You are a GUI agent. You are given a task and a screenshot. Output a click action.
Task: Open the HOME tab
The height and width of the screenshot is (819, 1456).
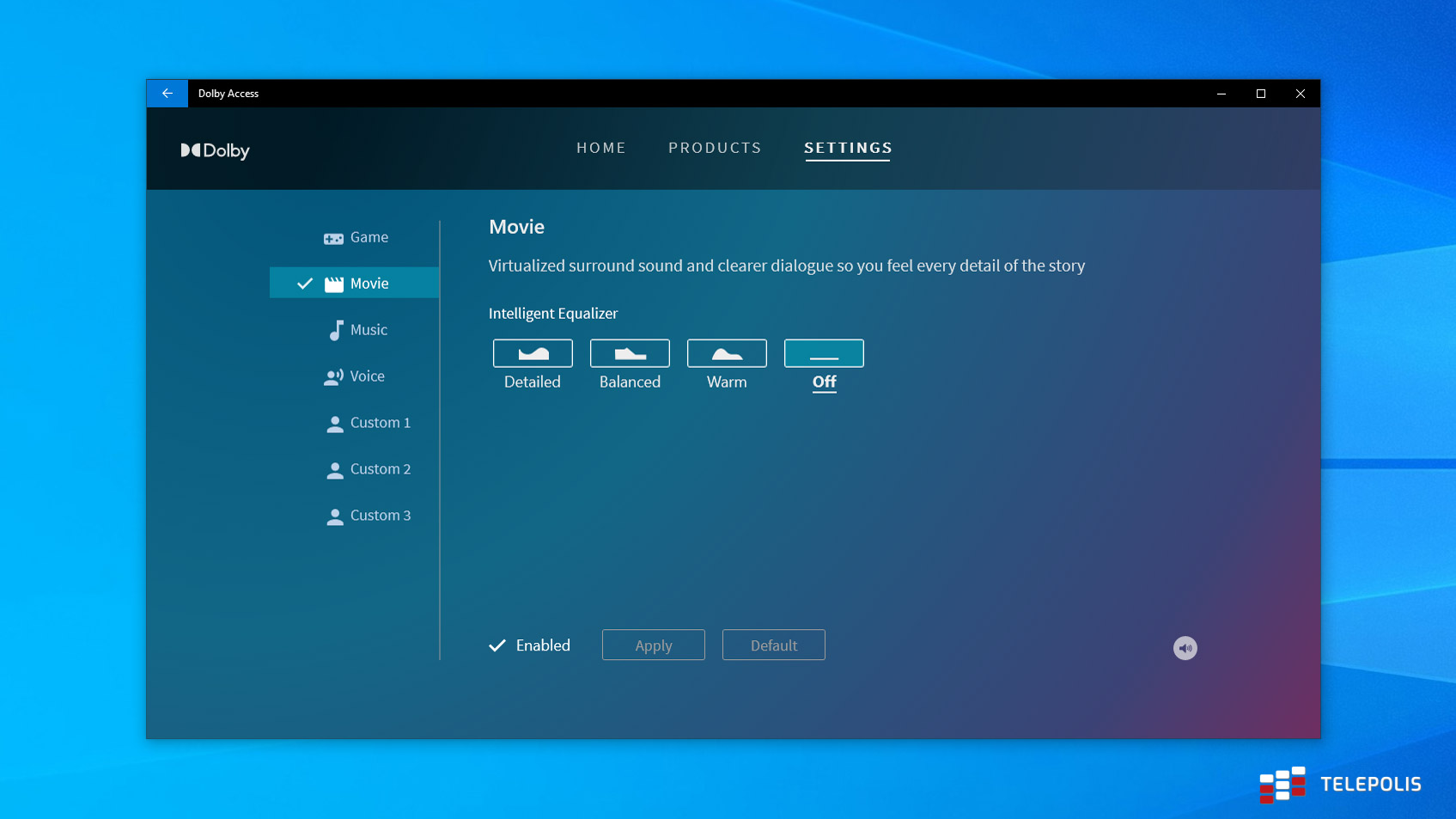click(x=601, y=148)
